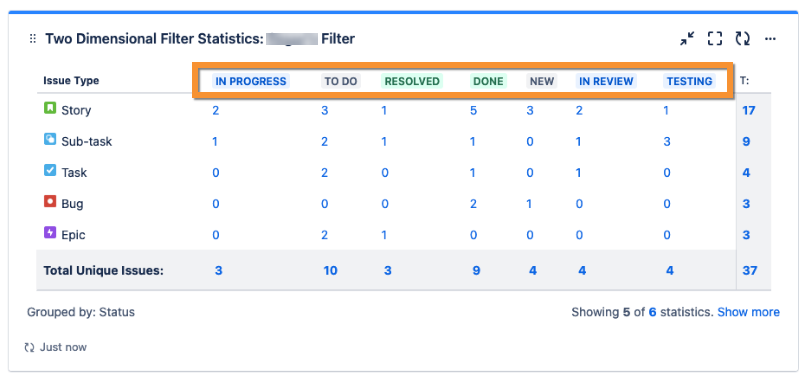806x382 pixels.
Task: Open Task IN REVIEW count 1
Action: pos(578,173)
